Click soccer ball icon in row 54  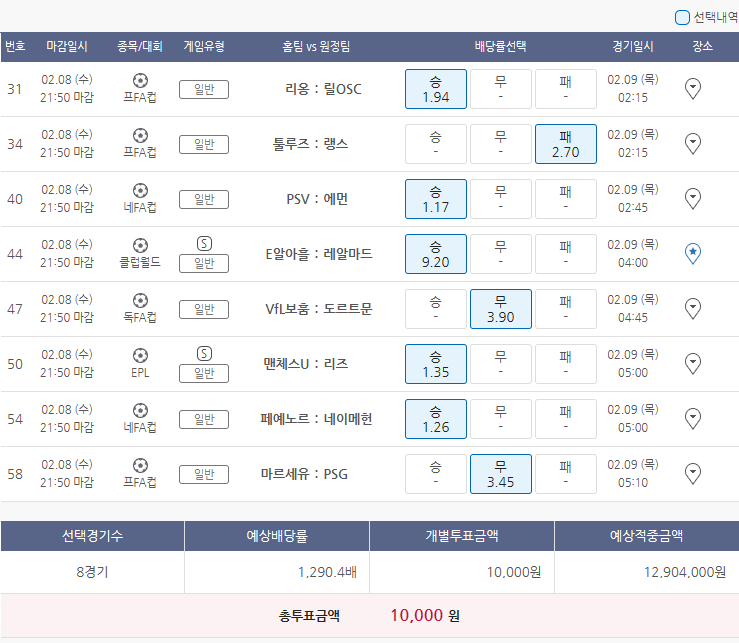(x=140, y=411)
